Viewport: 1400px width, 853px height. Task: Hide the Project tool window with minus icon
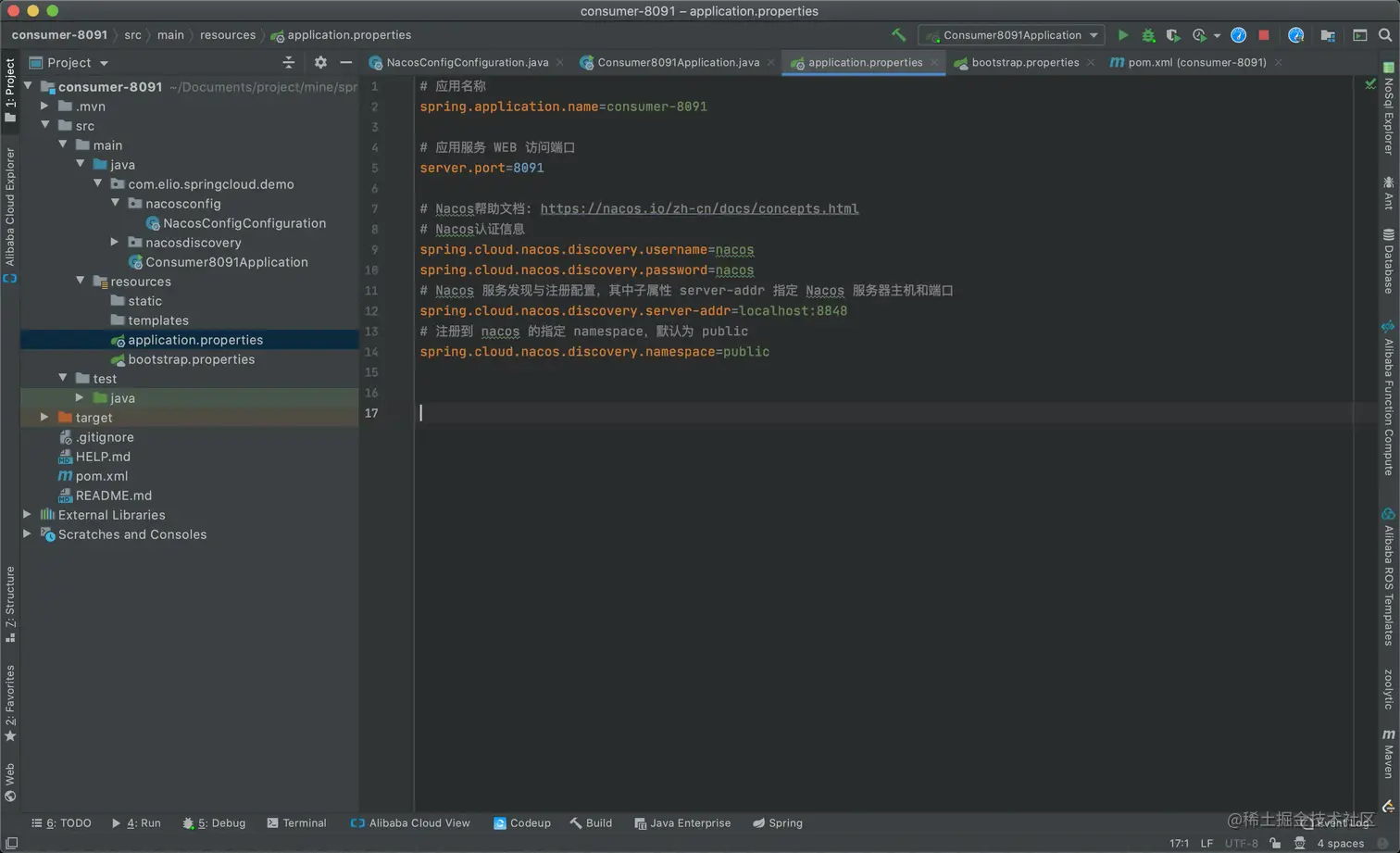[x=346, y=62]
